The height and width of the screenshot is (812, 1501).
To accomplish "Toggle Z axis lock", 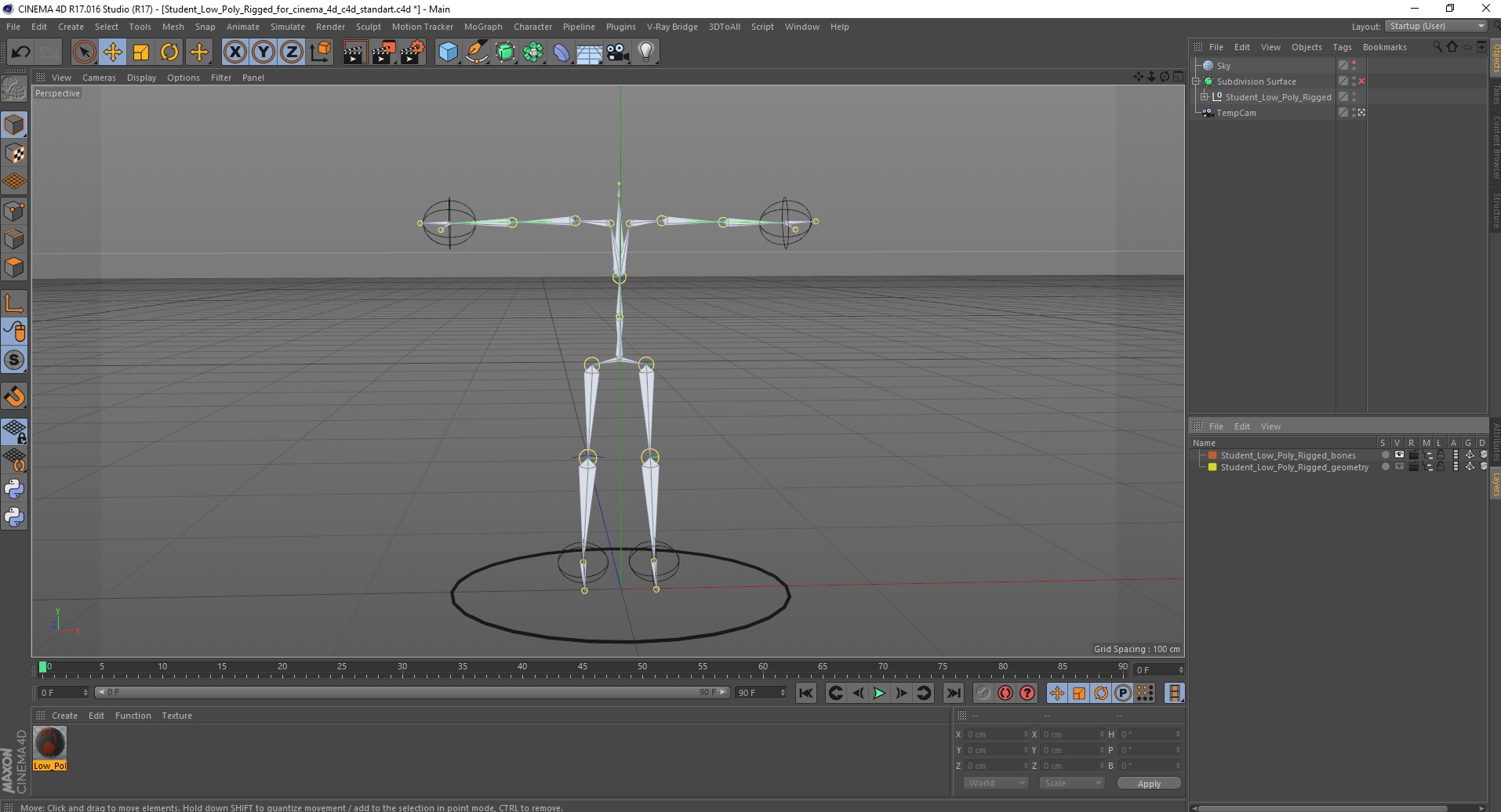I will click(292, 53).
